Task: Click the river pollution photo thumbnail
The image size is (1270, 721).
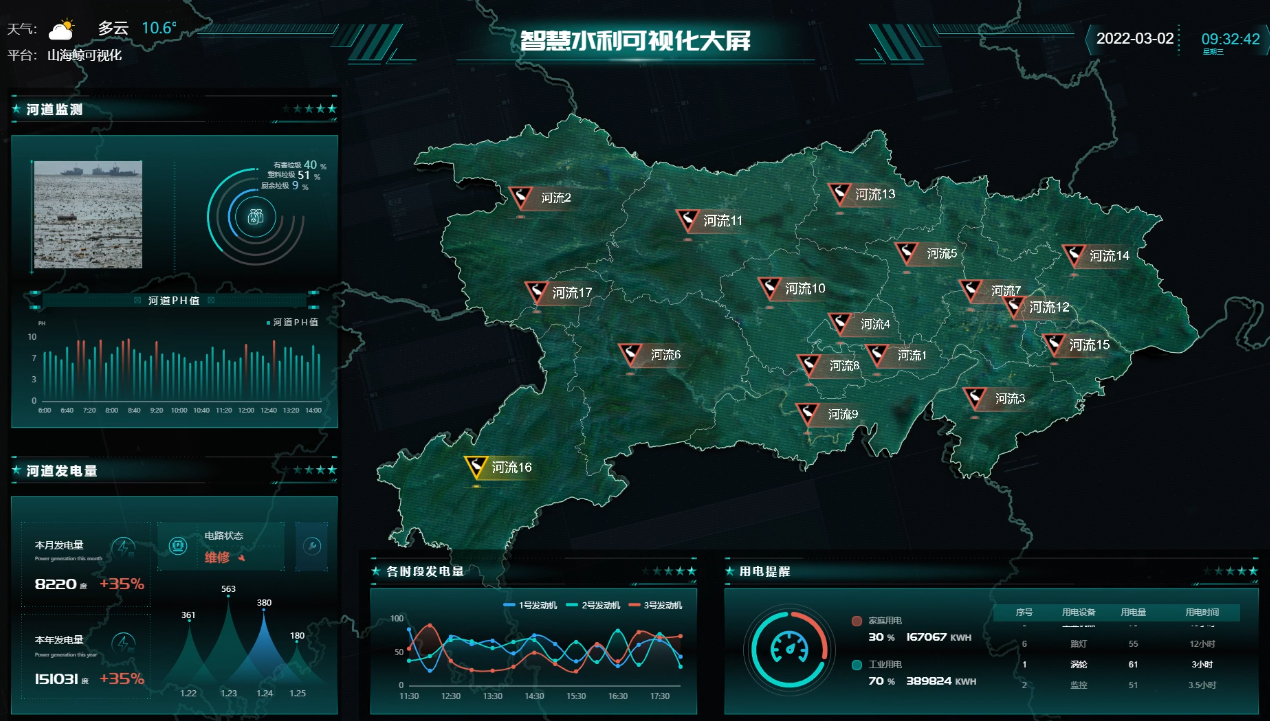Action: tap(88, 215)
